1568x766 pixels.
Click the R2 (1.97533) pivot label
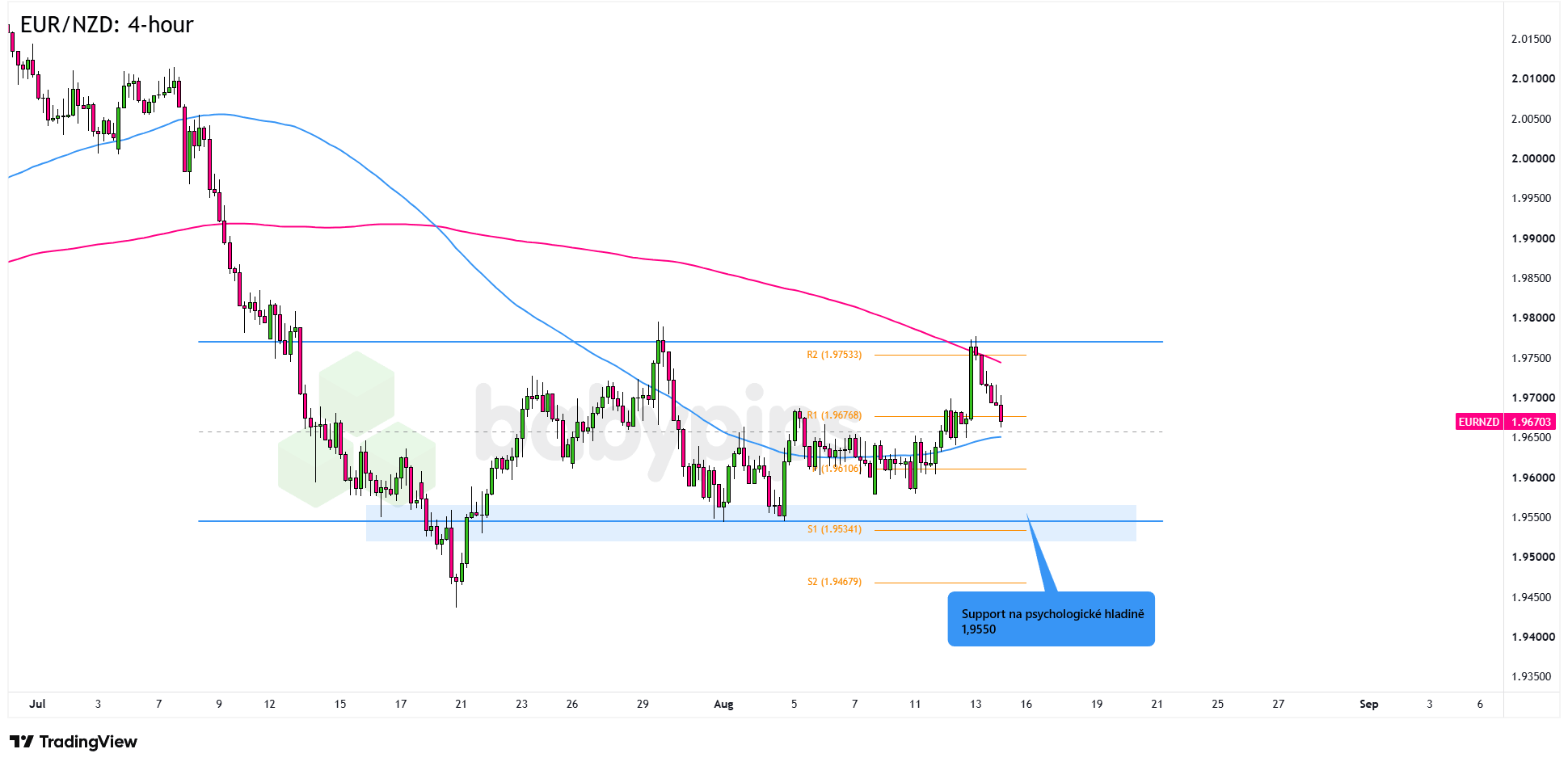(x=834, y=355)
